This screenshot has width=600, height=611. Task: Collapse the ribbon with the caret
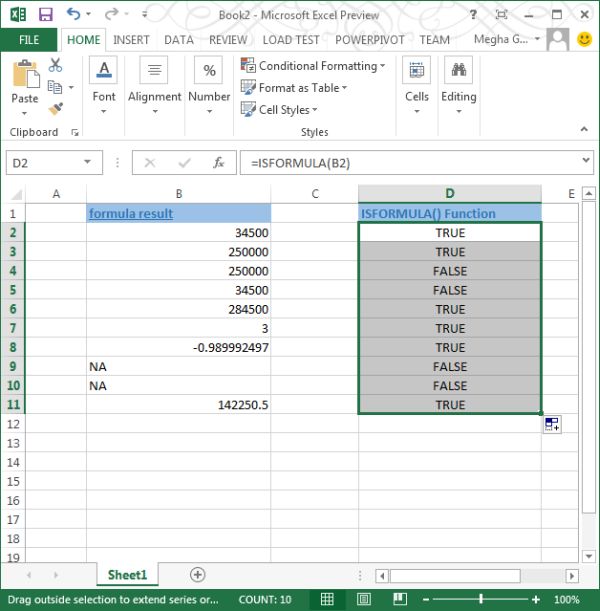[584, 129]
